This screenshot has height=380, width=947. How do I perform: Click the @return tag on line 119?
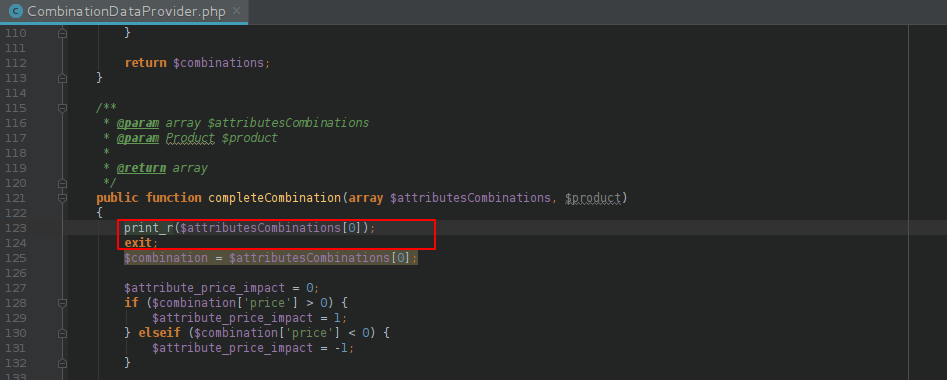pos(141,168)
